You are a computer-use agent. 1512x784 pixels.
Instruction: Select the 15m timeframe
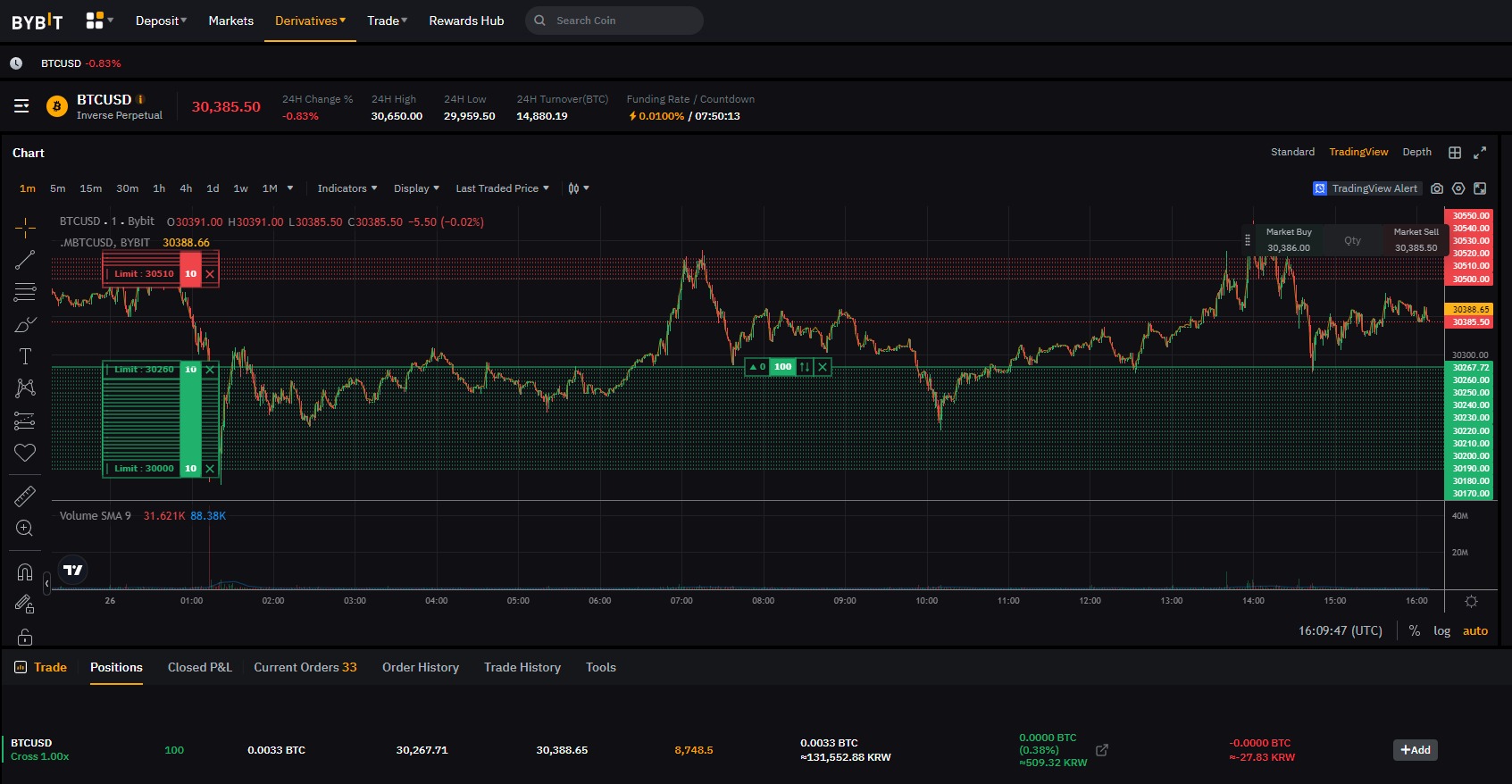(x=91, y=188)
